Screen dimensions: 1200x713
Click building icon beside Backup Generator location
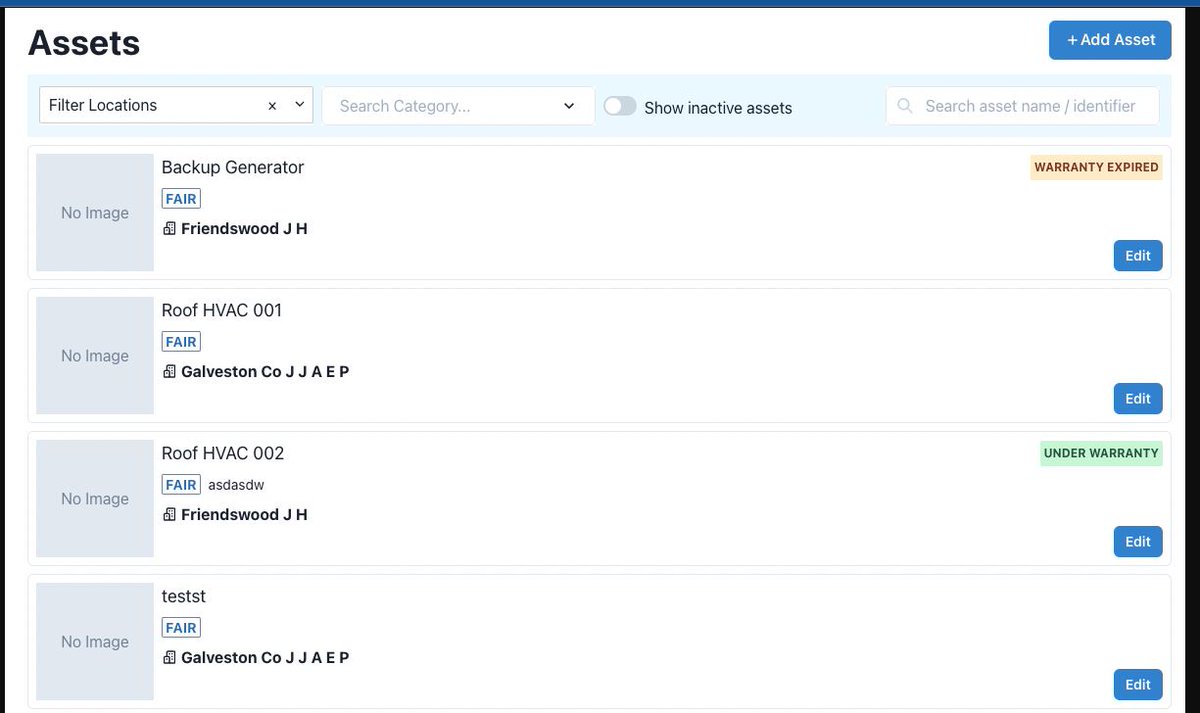pos(169,229)
